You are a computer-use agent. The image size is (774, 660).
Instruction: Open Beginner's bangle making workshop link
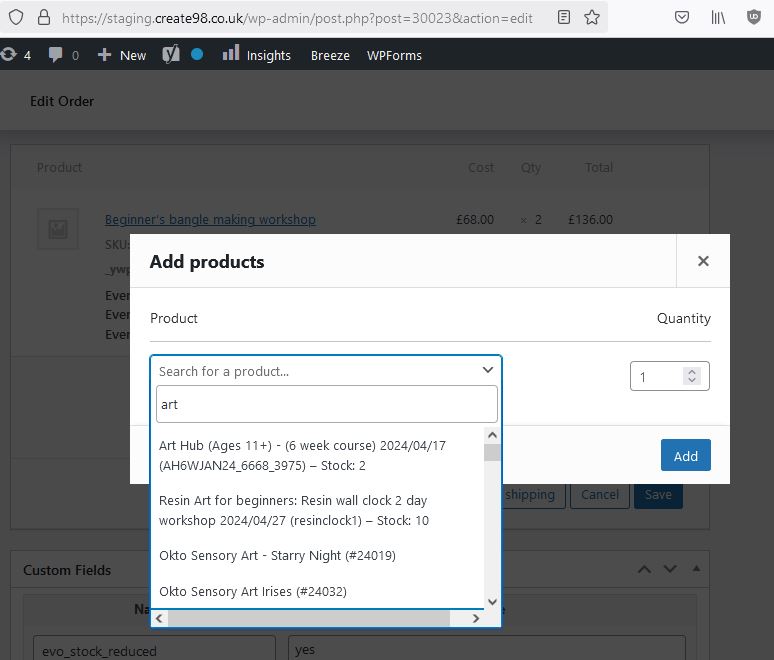210,219
